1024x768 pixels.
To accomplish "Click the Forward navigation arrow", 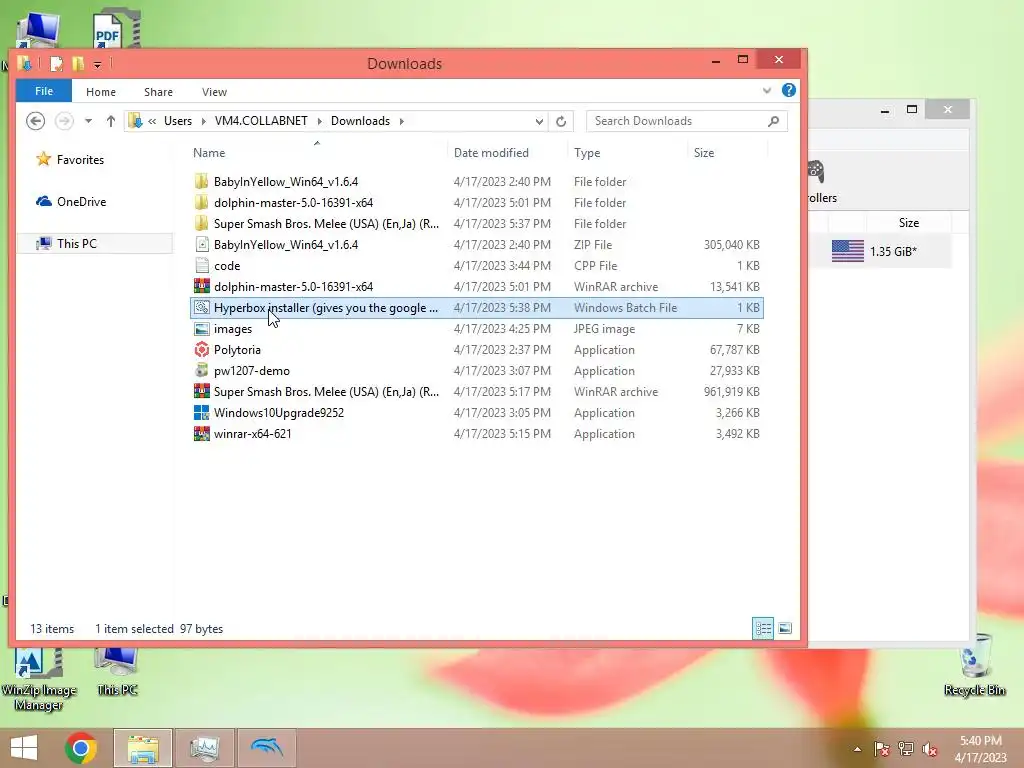I will [64, 121].
